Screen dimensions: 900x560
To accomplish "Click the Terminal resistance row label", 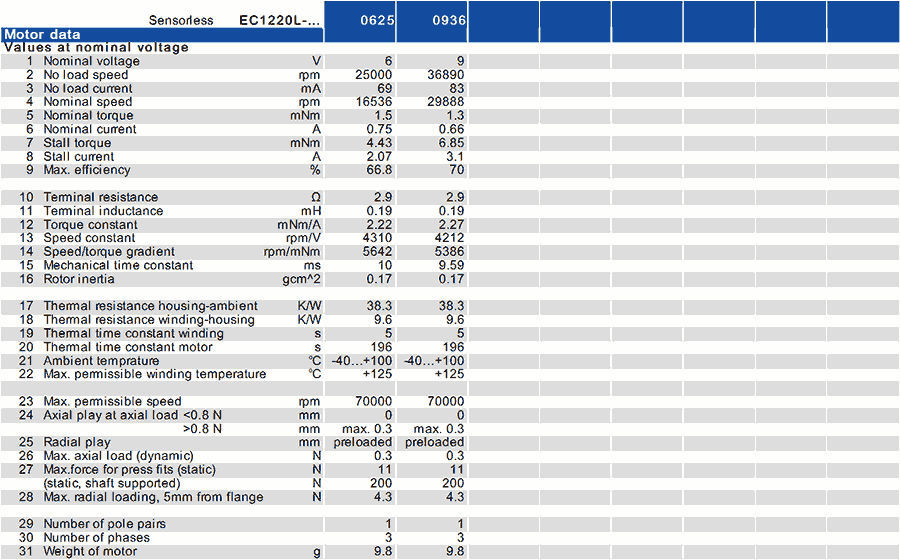I will 101,197.
